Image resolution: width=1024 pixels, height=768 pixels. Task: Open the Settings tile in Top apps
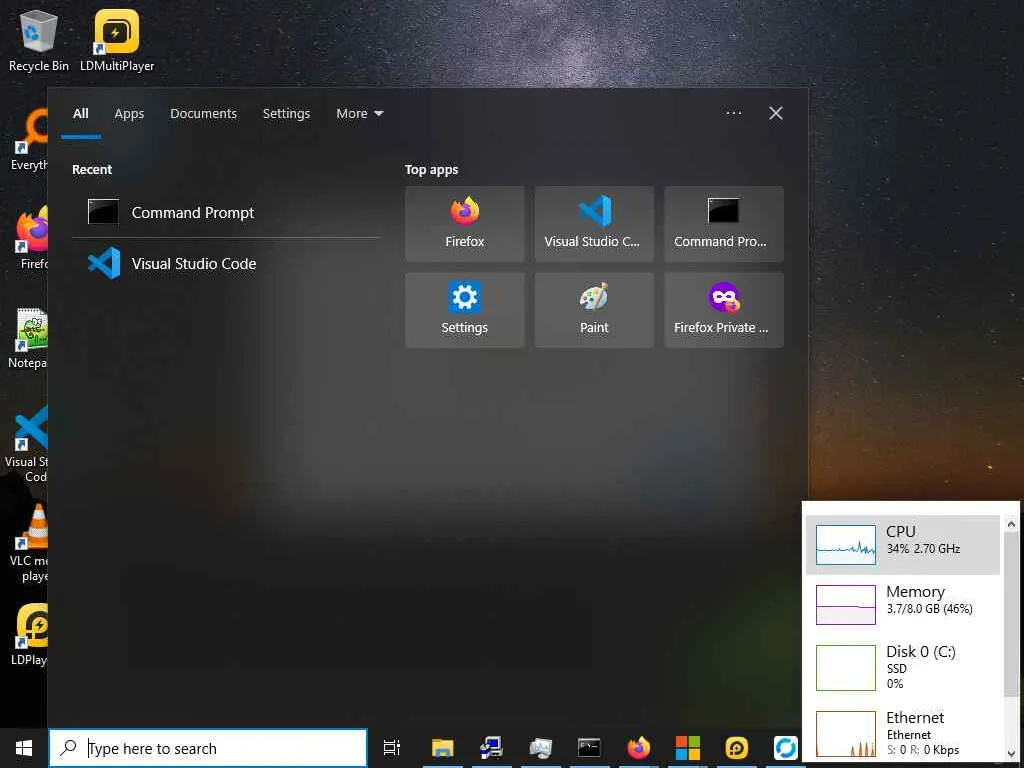[464, 310]
